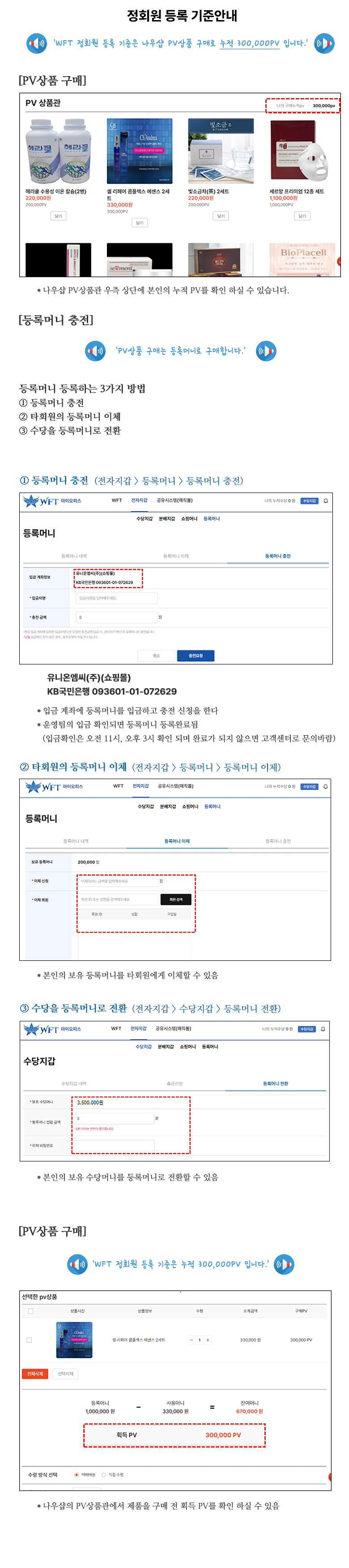The height and width of the screenshot is (1568, 349).
Task: Switch to 등록머니 내역 tab on the 충전 screen
Action: pyautogui.click(x=74, y=557)
